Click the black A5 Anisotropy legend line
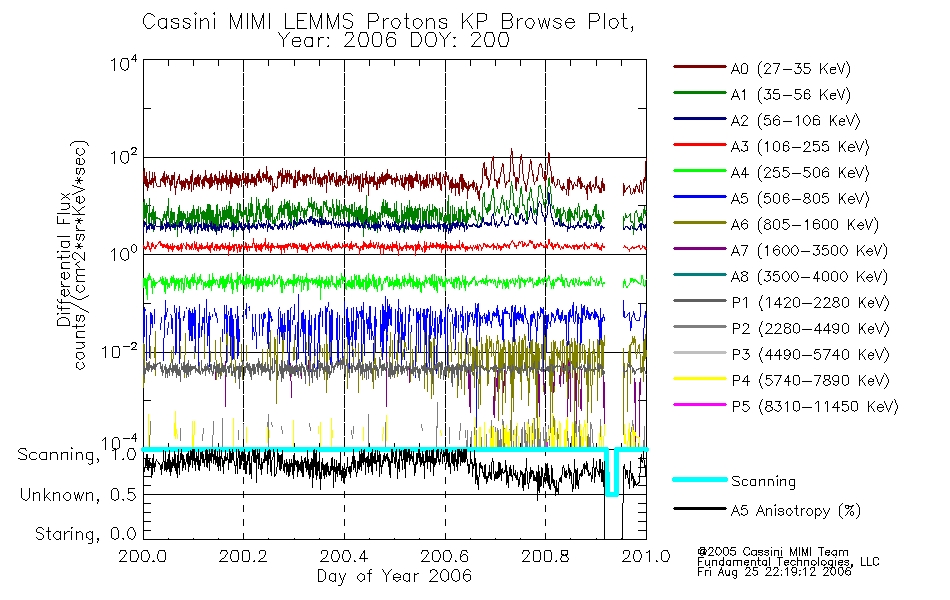Viewport: 950px width, 600px height. pos(700,508)
